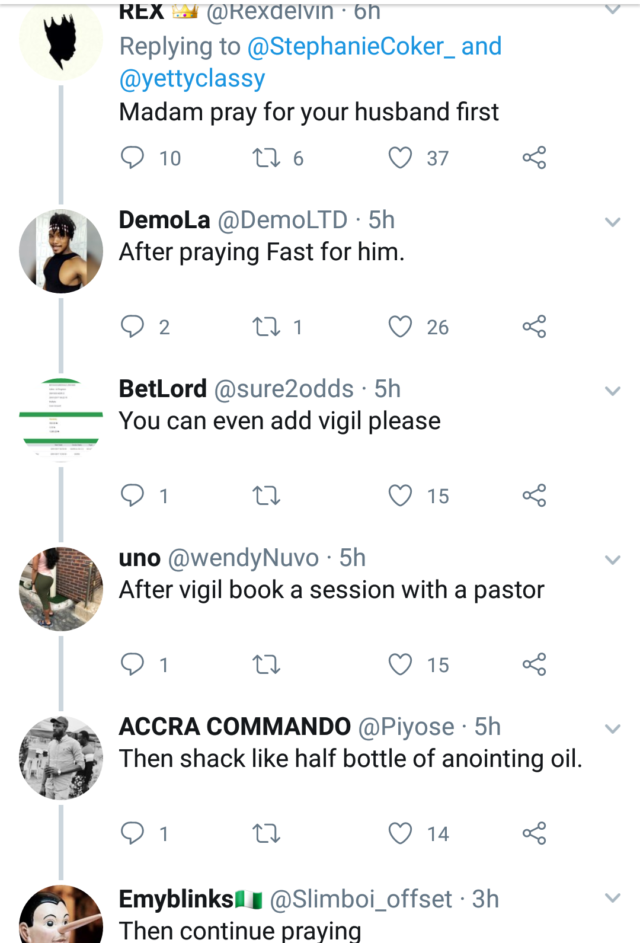The image size is (640, 943).
Task: Open options chevron on DemoLa's tweet
Action: pos(613,221)
